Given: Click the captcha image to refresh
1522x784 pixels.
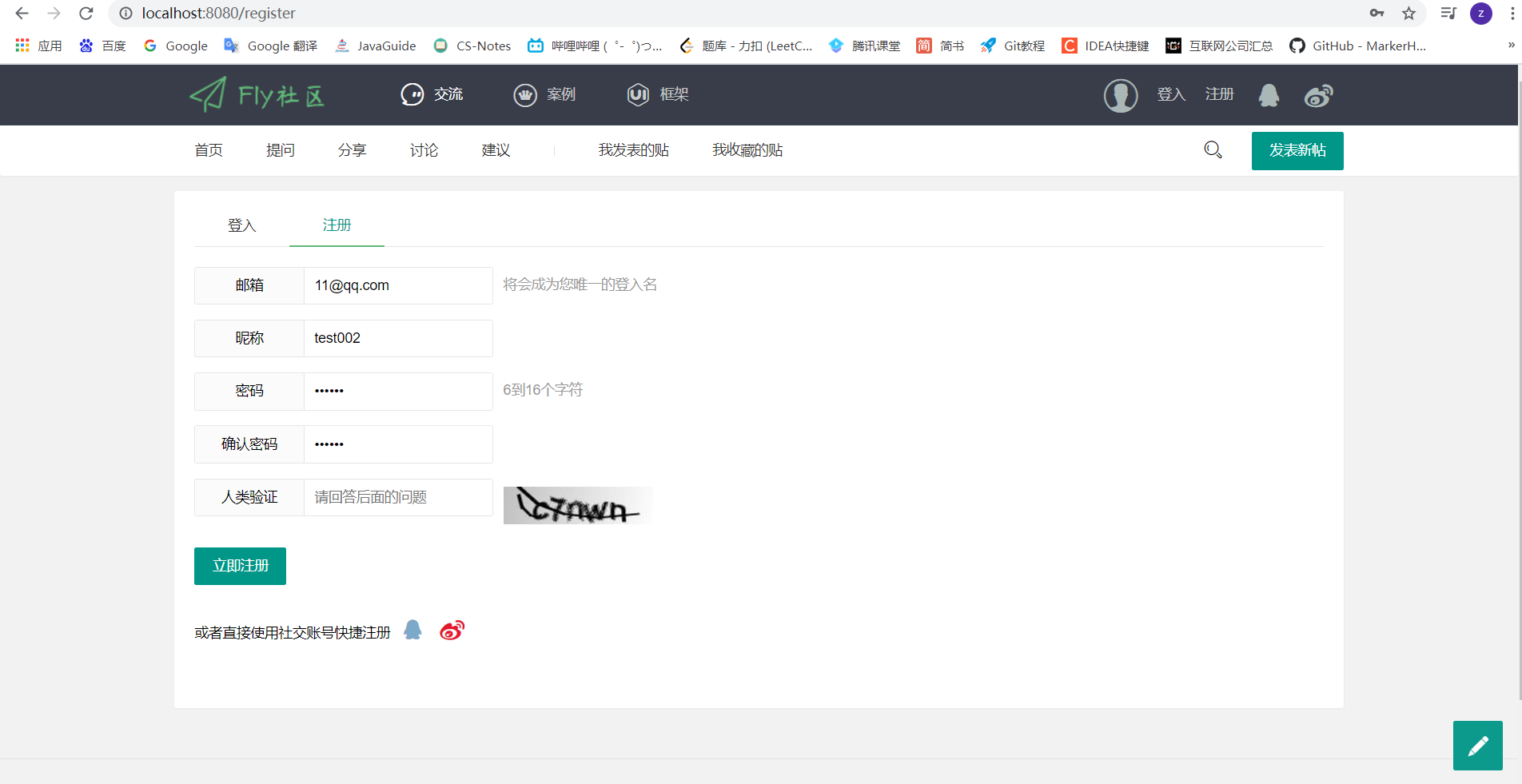Looking at the screenshot, I should pyautogui.click(x=576, y=505).
